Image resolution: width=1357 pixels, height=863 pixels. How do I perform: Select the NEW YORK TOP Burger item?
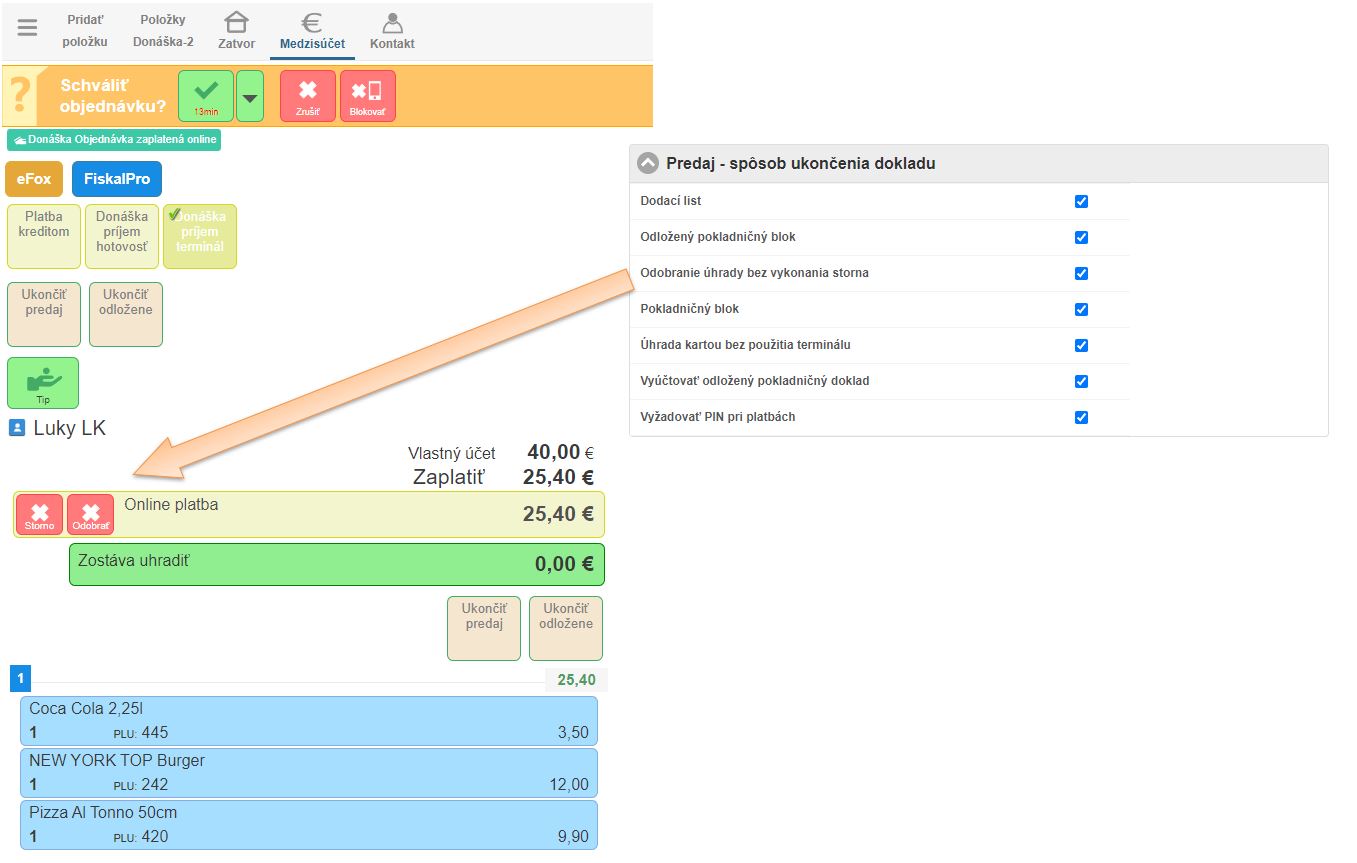[309, 772]
